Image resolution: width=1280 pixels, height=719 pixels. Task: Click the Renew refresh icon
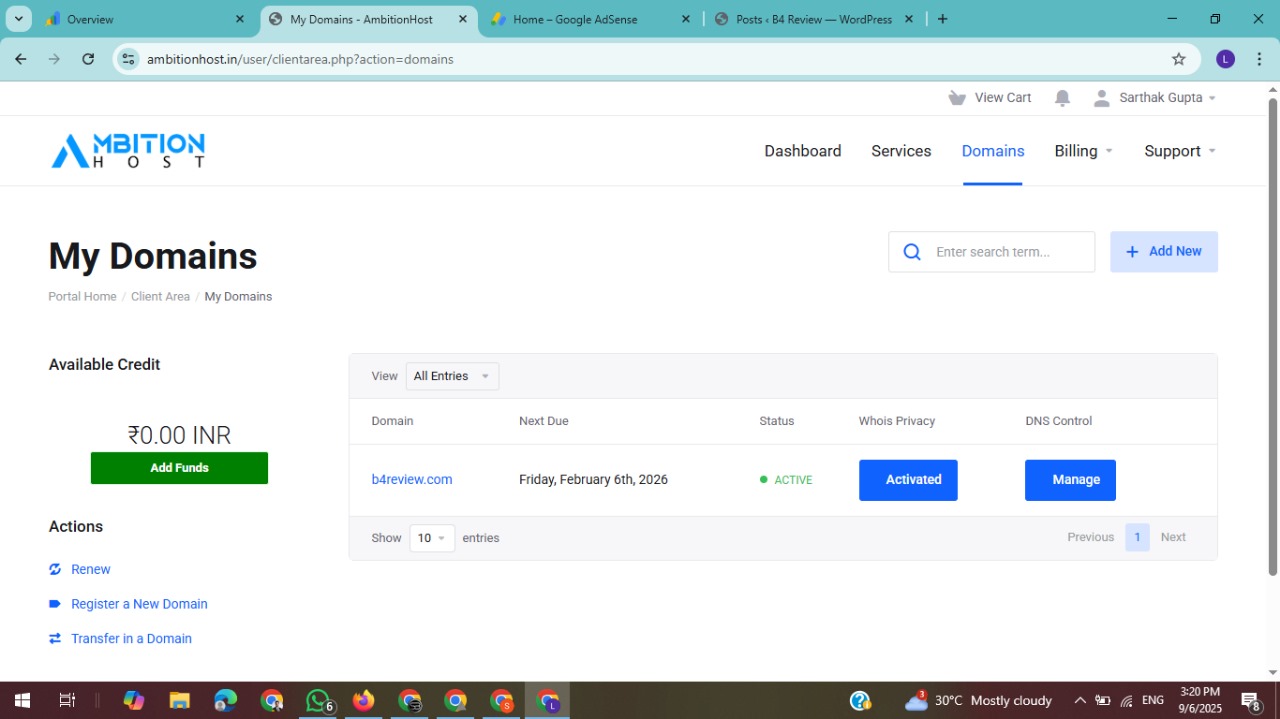pos(55,569)
